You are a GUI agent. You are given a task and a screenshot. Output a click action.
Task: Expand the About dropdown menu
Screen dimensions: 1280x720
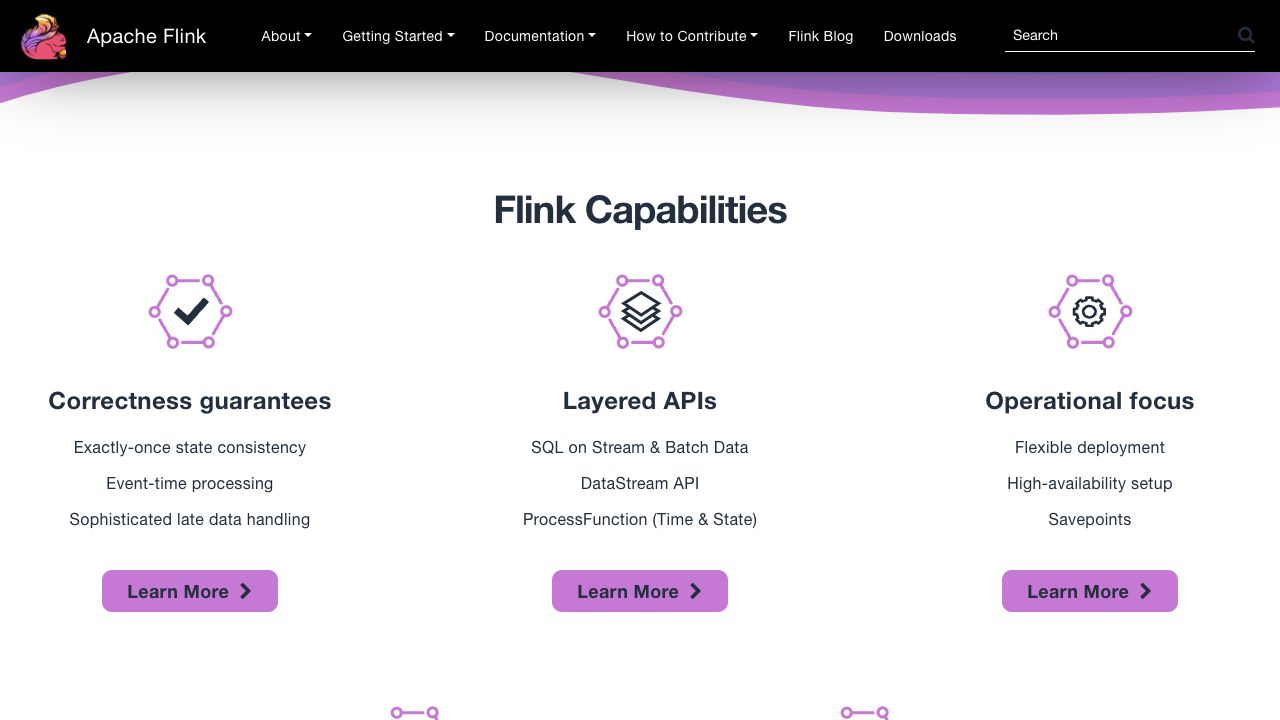pyautogui.click(x=286, y=36)
